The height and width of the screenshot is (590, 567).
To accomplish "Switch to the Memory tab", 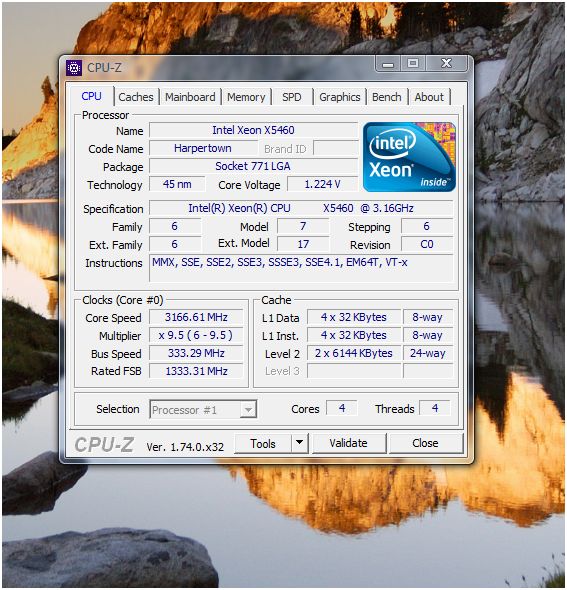I will [246, 97].
